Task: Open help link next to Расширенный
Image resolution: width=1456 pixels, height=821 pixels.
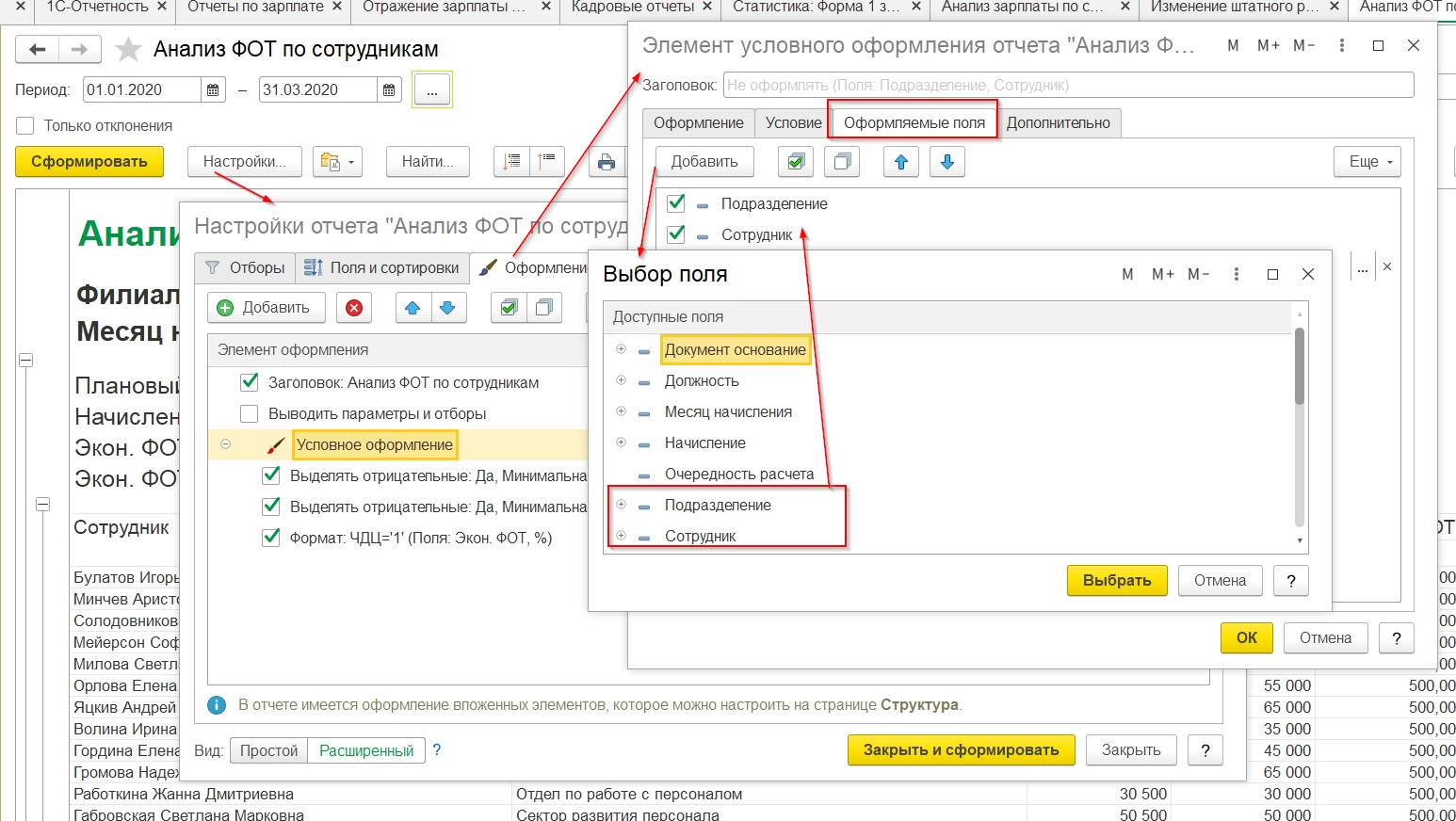Action: coord(437,750)
